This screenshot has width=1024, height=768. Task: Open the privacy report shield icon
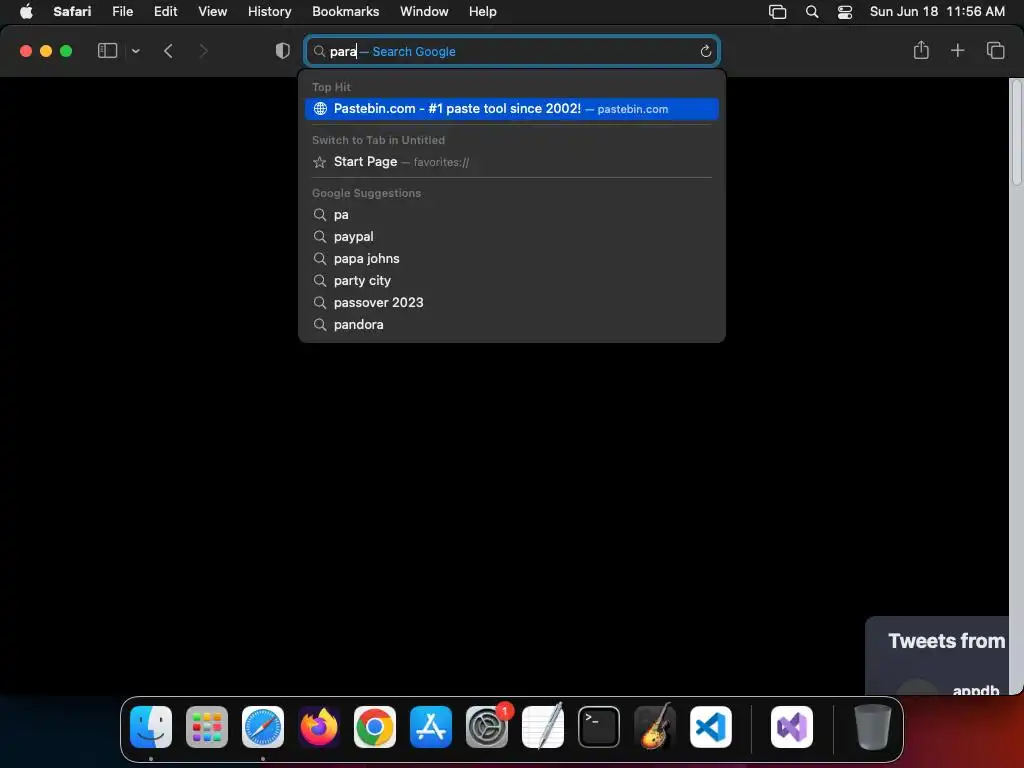point(282,51)
